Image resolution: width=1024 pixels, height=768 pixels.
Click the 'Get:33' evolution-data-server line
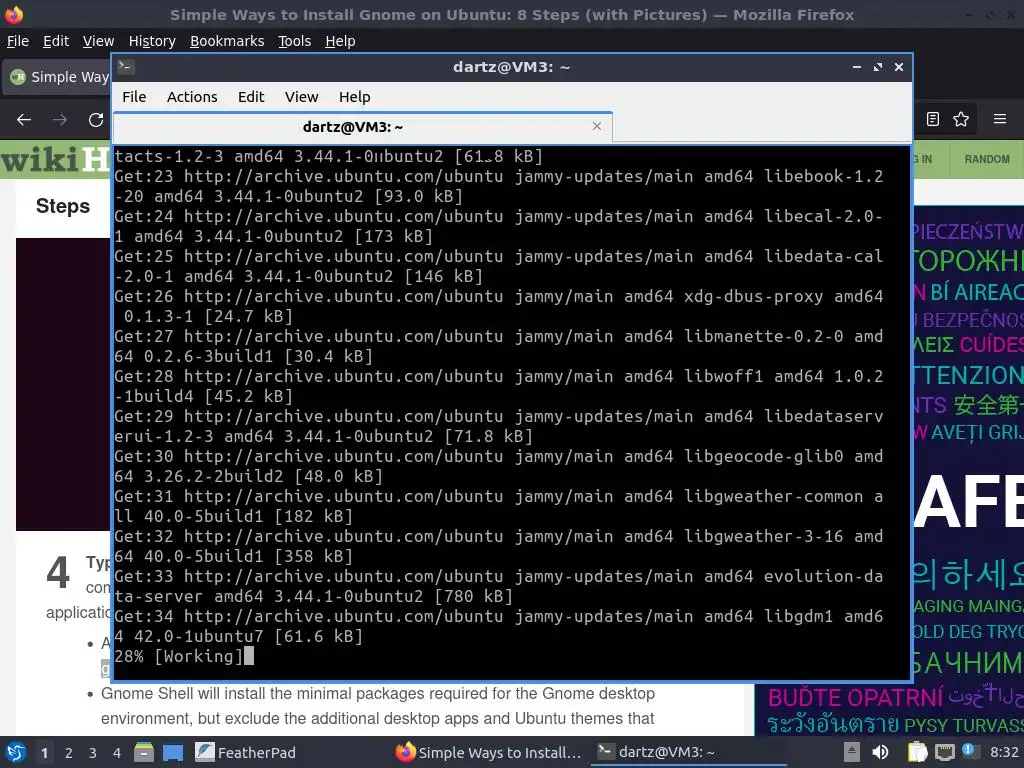click(499, 586)
